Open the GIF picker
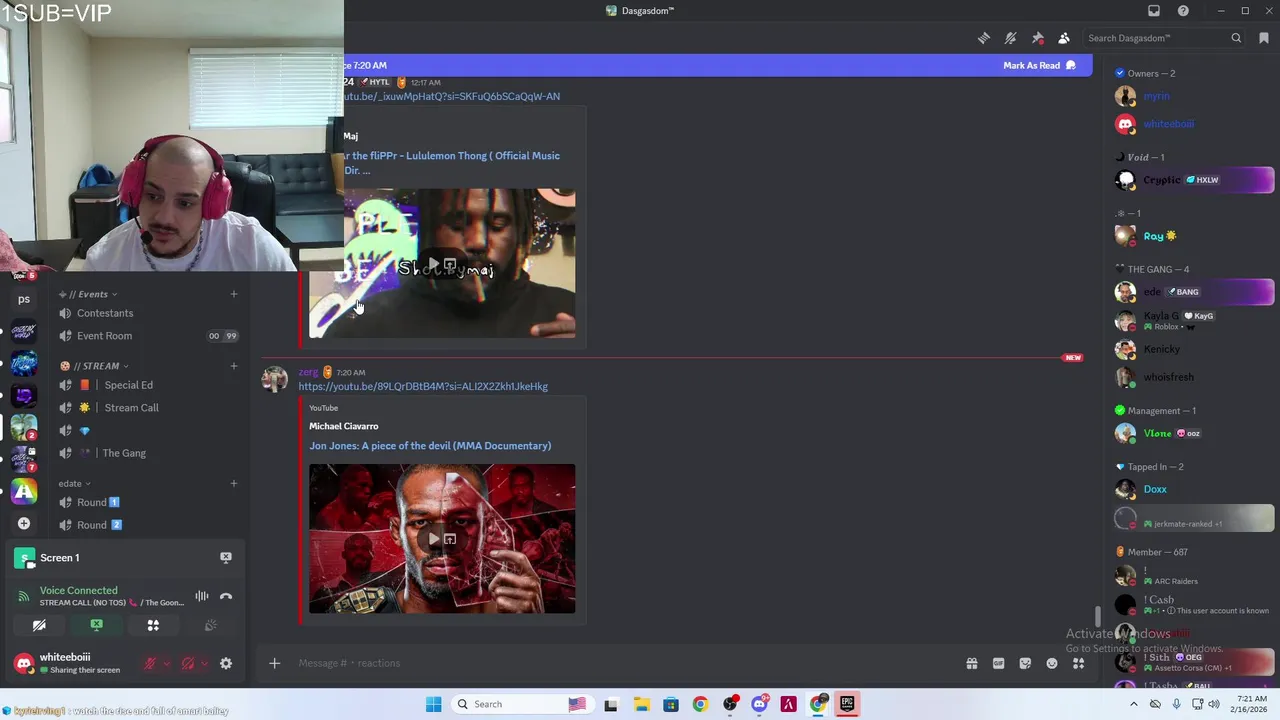The width and height of the screenshot is (1280, 720). 998,663
